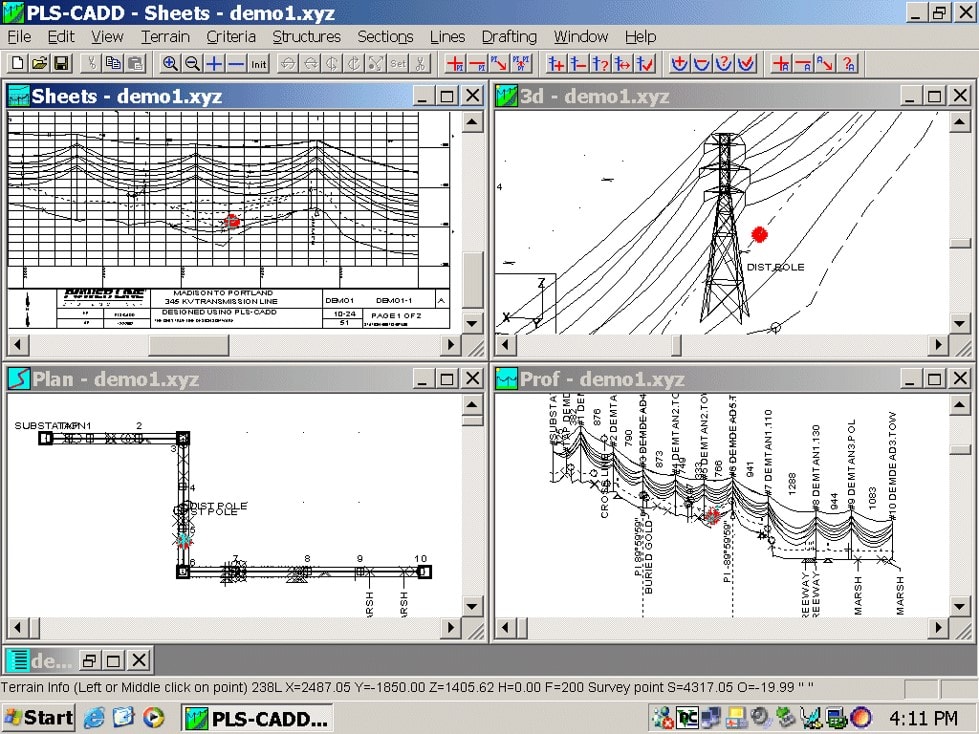
Task: Click the Move PI arrow icon
Action: [499, 63]
